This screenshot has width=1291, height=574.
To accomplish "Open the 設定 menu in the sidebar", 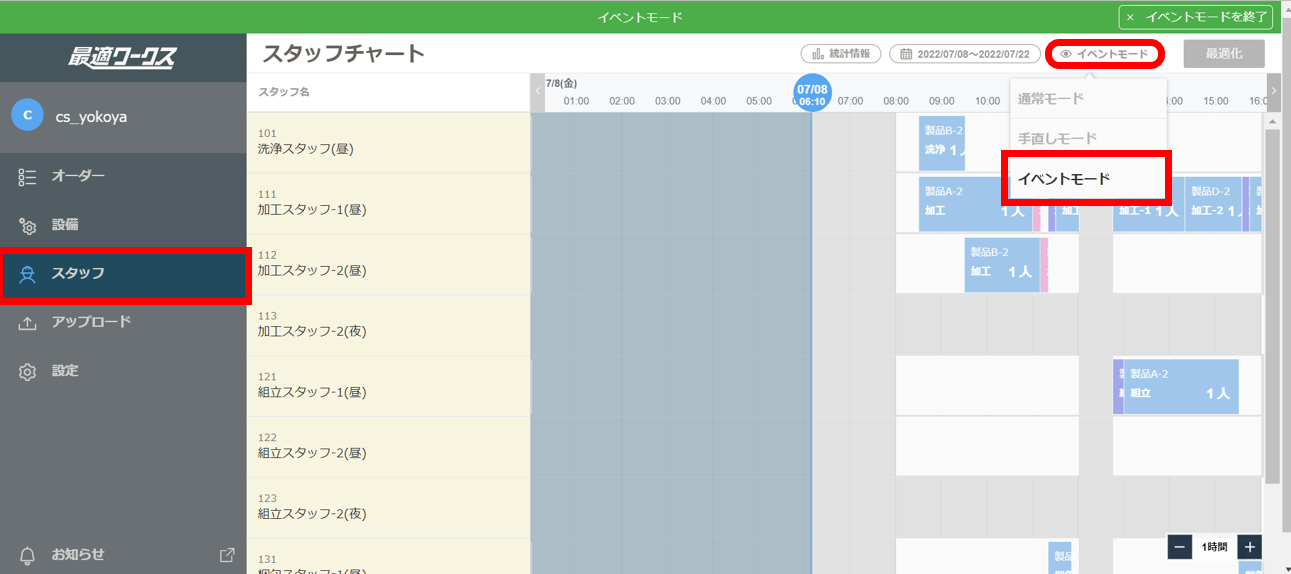I will 123,371.
